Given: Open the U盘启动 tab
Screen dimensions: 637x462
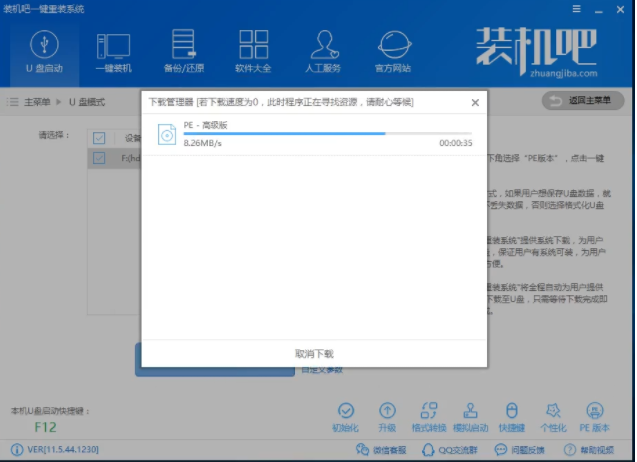Looking at the screenshot, I should [41, 51].
